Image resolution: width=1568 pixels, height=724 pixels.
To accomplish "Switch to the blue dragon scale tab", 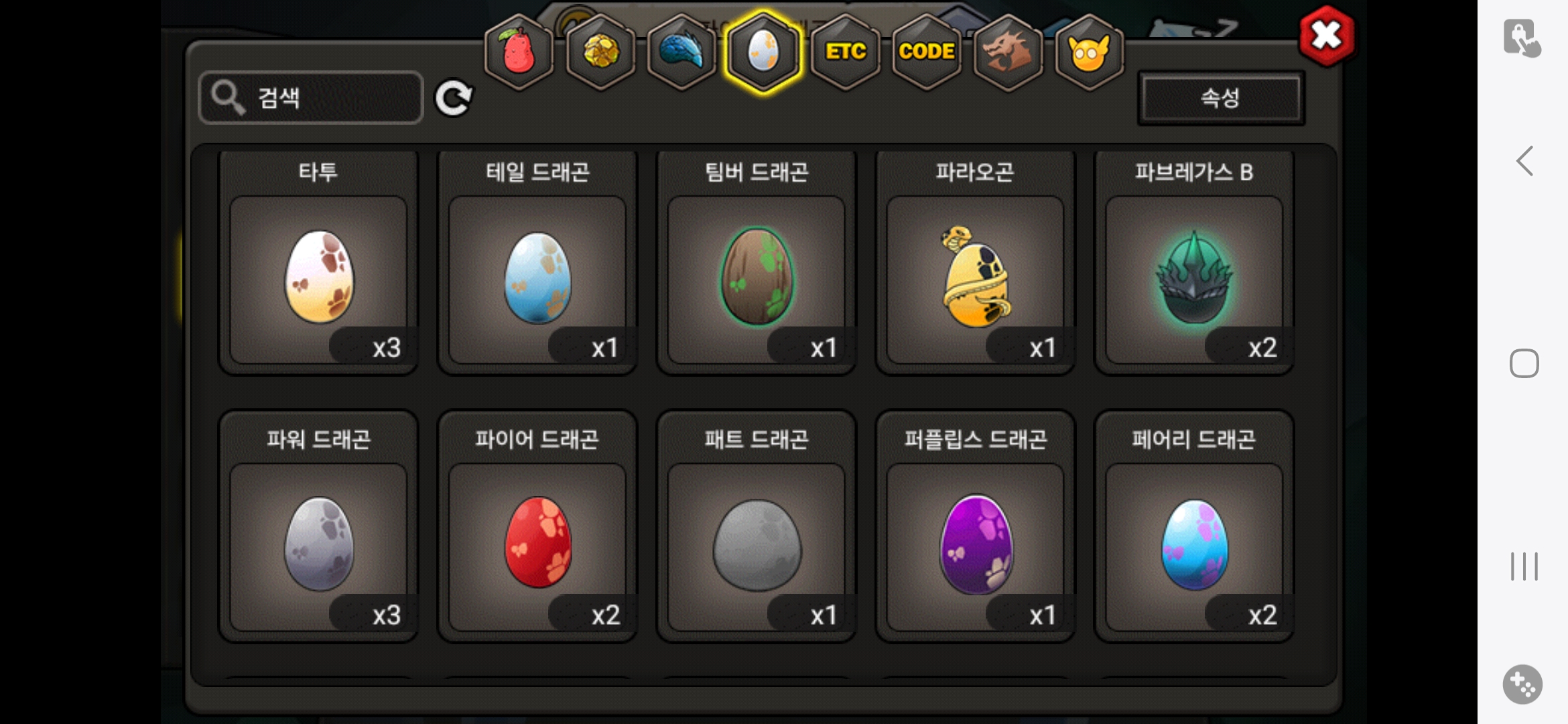I will tap(681, 51).
